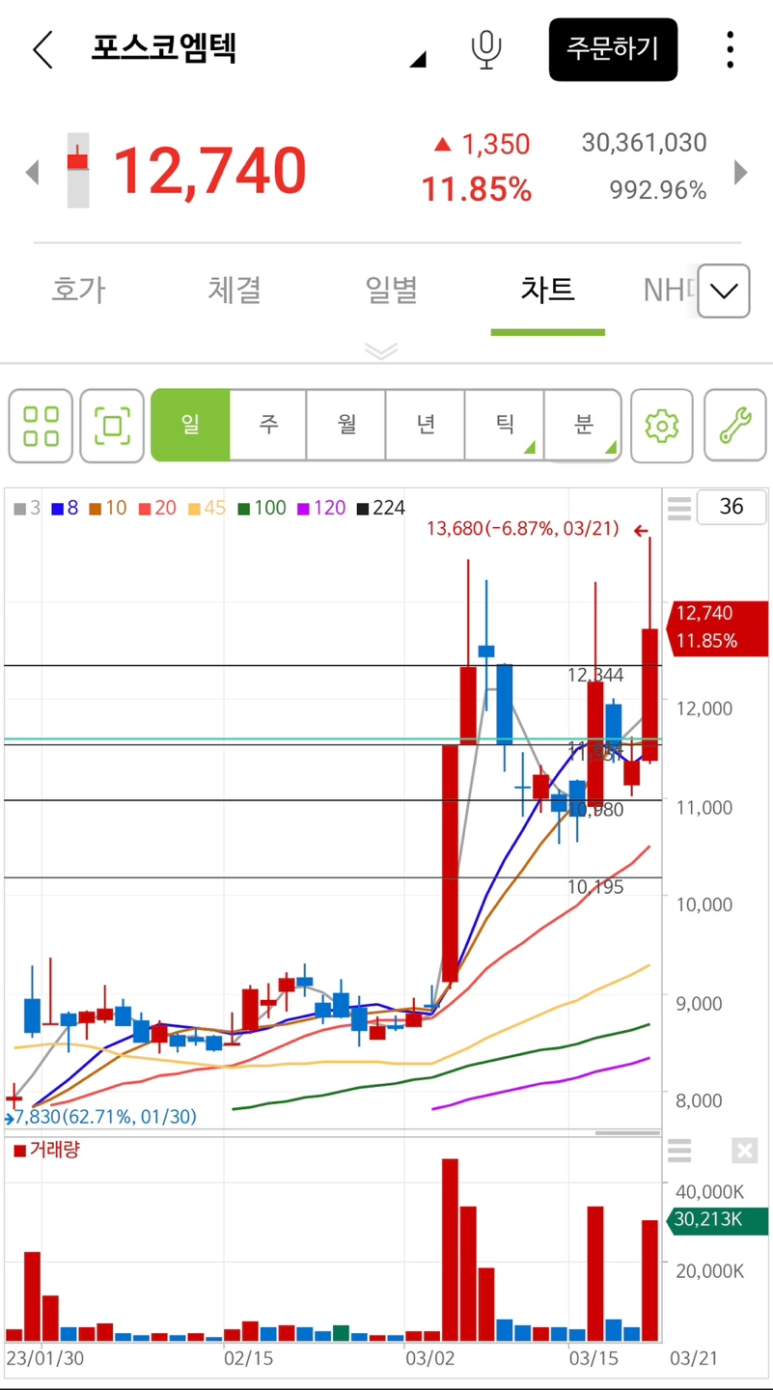Open the 분 minute period dropdown
Viewport: 773px width, 1390px height.
coord(583,425)
